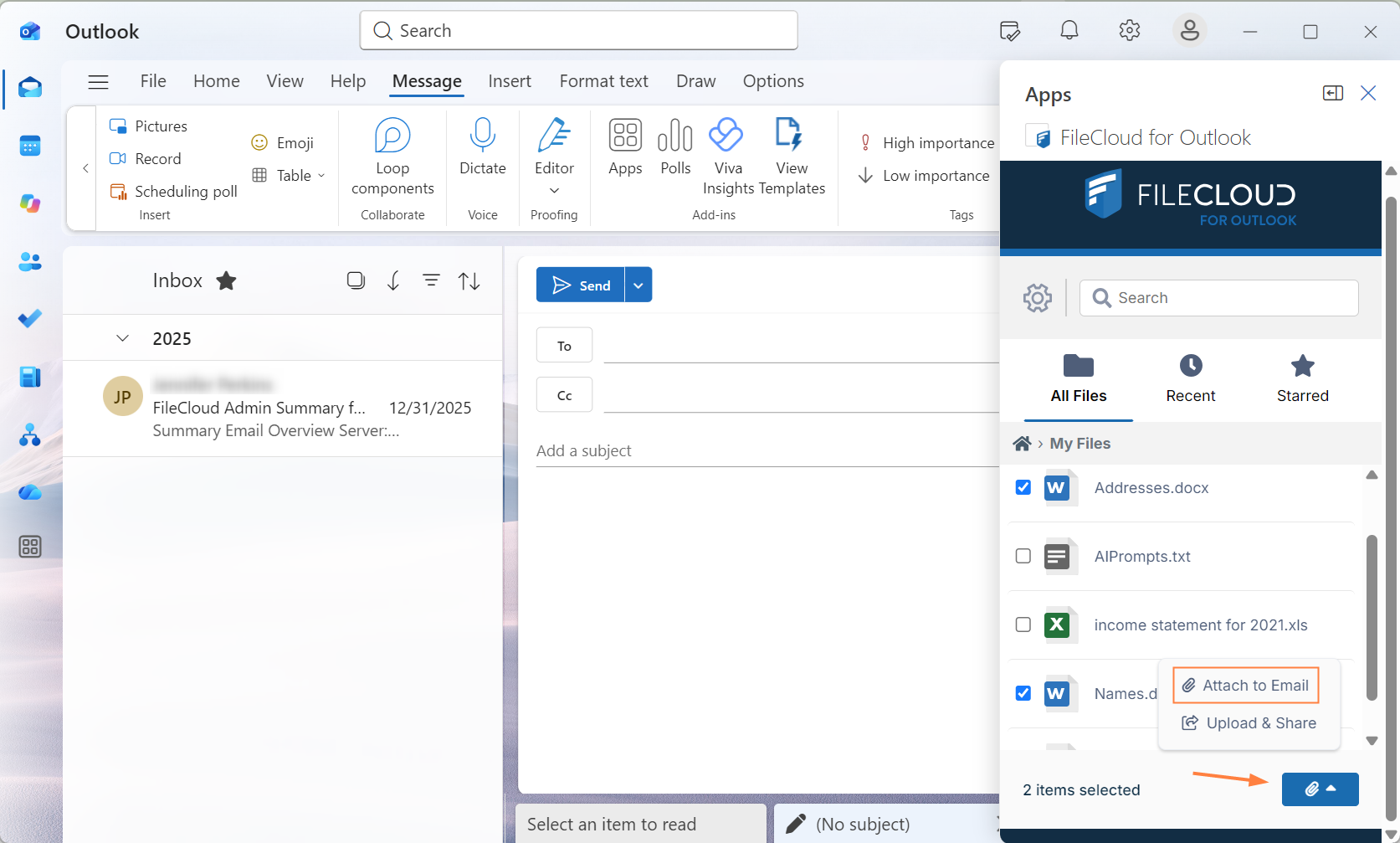Click the Send button
Screen dimensions: 1400x843
[x=581, y=285]
